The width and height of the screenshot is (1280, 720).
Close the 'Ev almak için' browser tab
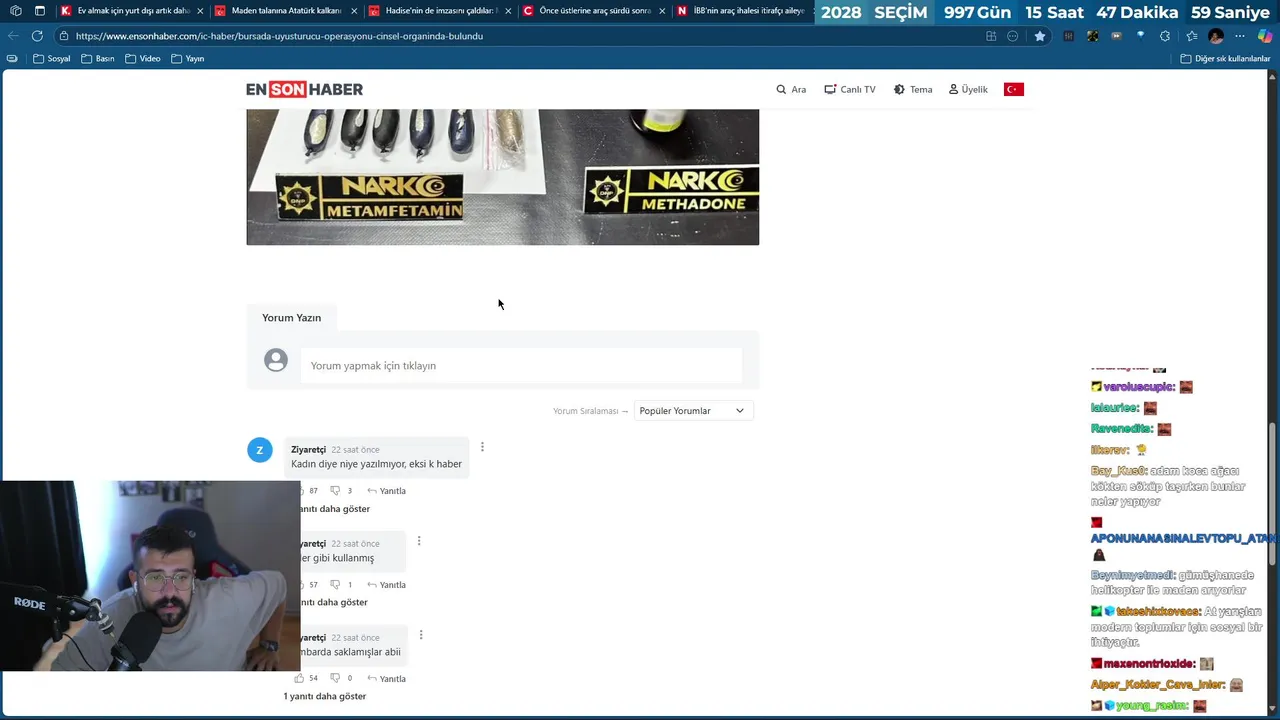[x=200, y=11]
